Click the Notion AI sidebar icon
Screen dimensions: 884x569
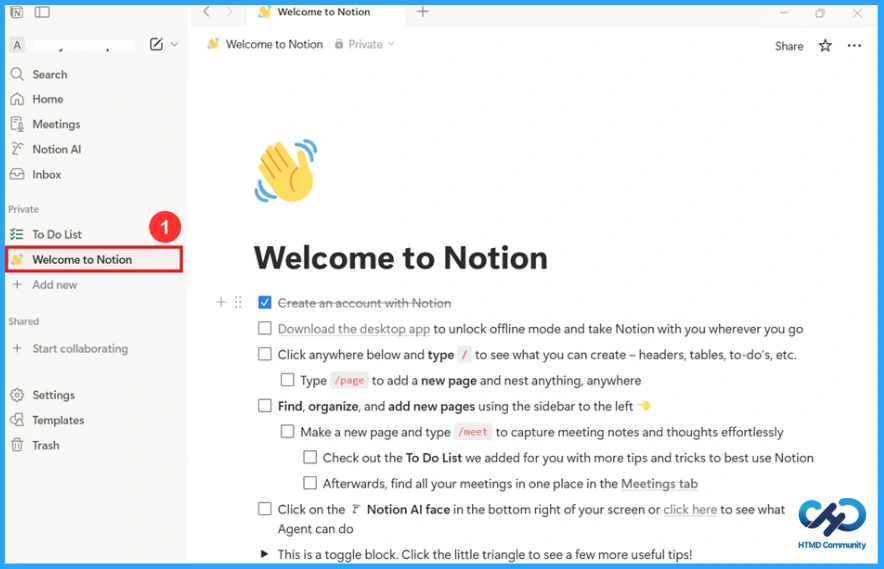(x=17, y=149)
